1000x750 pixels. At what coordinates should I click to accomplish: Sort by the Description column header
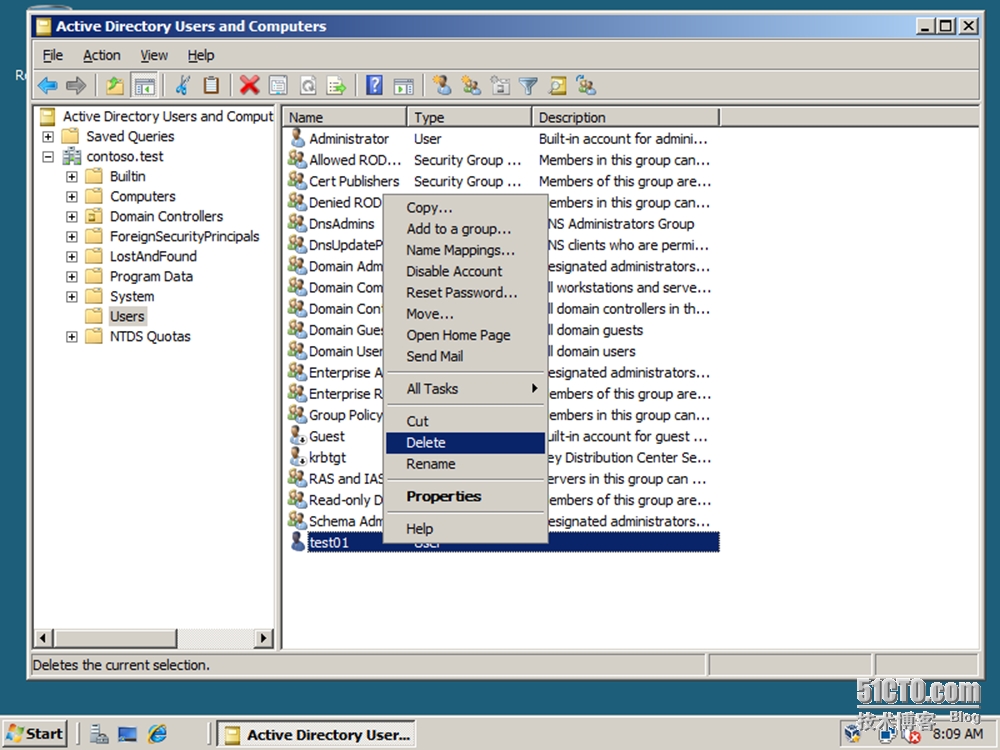pyautogui.click(x=626, y=117)
